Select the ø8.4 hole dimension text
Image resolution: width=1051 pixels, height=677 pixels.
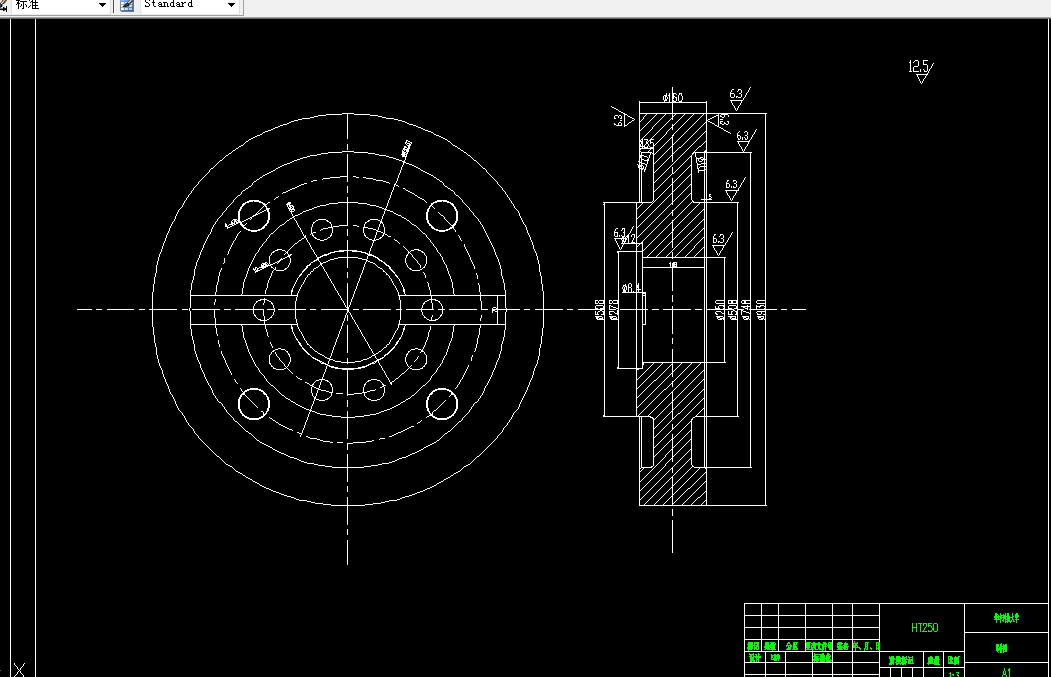pos(631,288)
